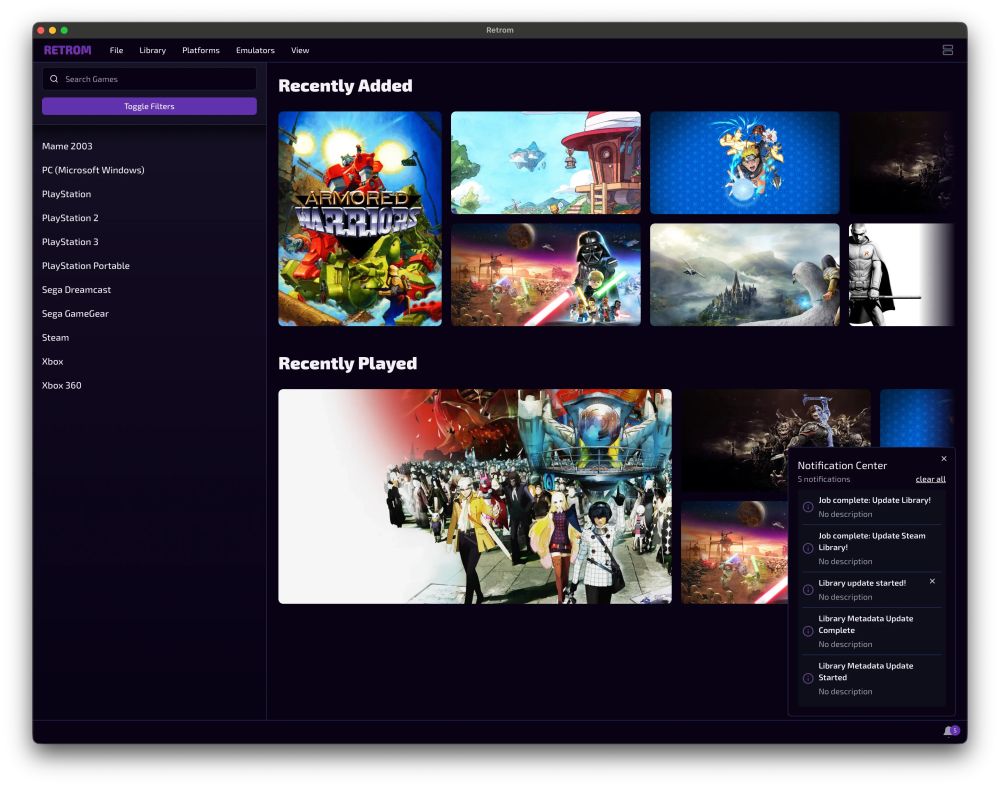1000x787 pixels.
Task: Select PlayStation 3 in sidebar
Action: pos(70,242)
